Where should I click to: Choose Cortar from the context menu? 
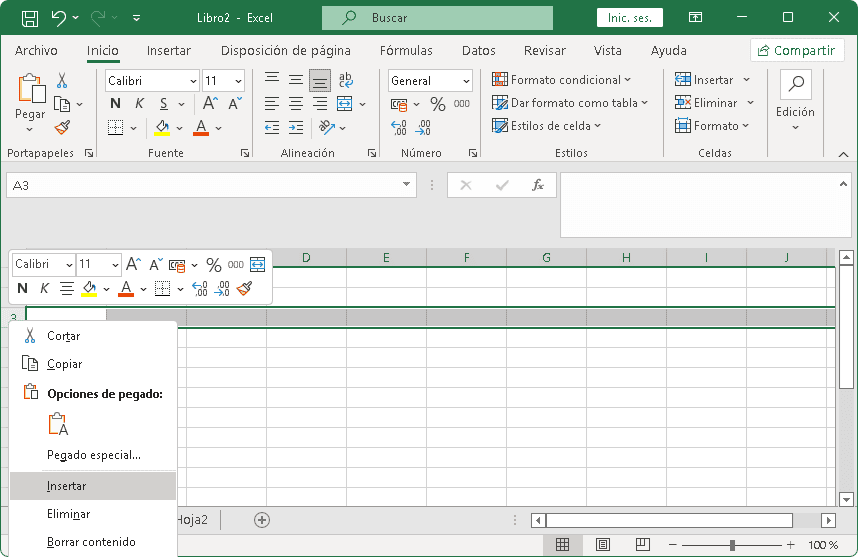coord(93,336)
